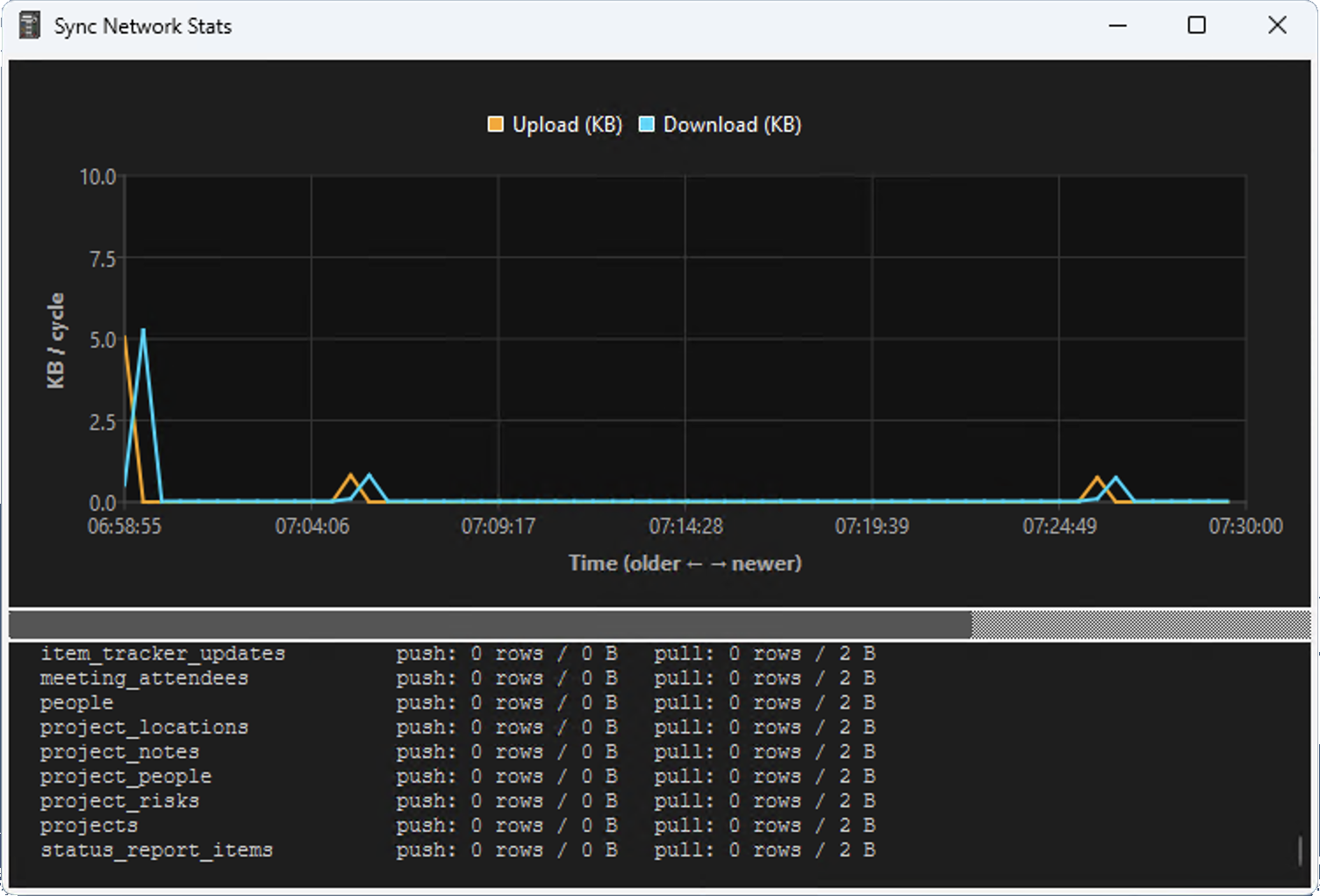Select the project_people row
Image resolution: width=1320 pixels, height=896 pixels.
[x=458, y=777]
